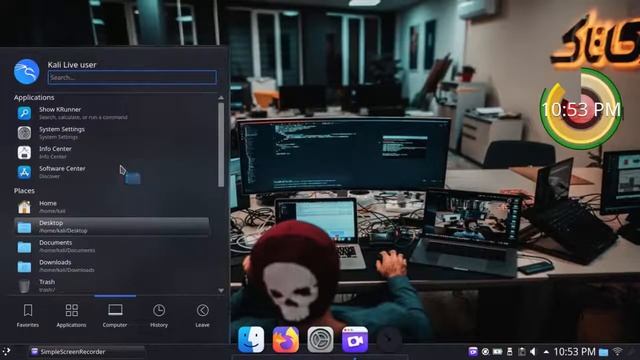Open the Wi-Fi network tray icon

pos(618,351)
